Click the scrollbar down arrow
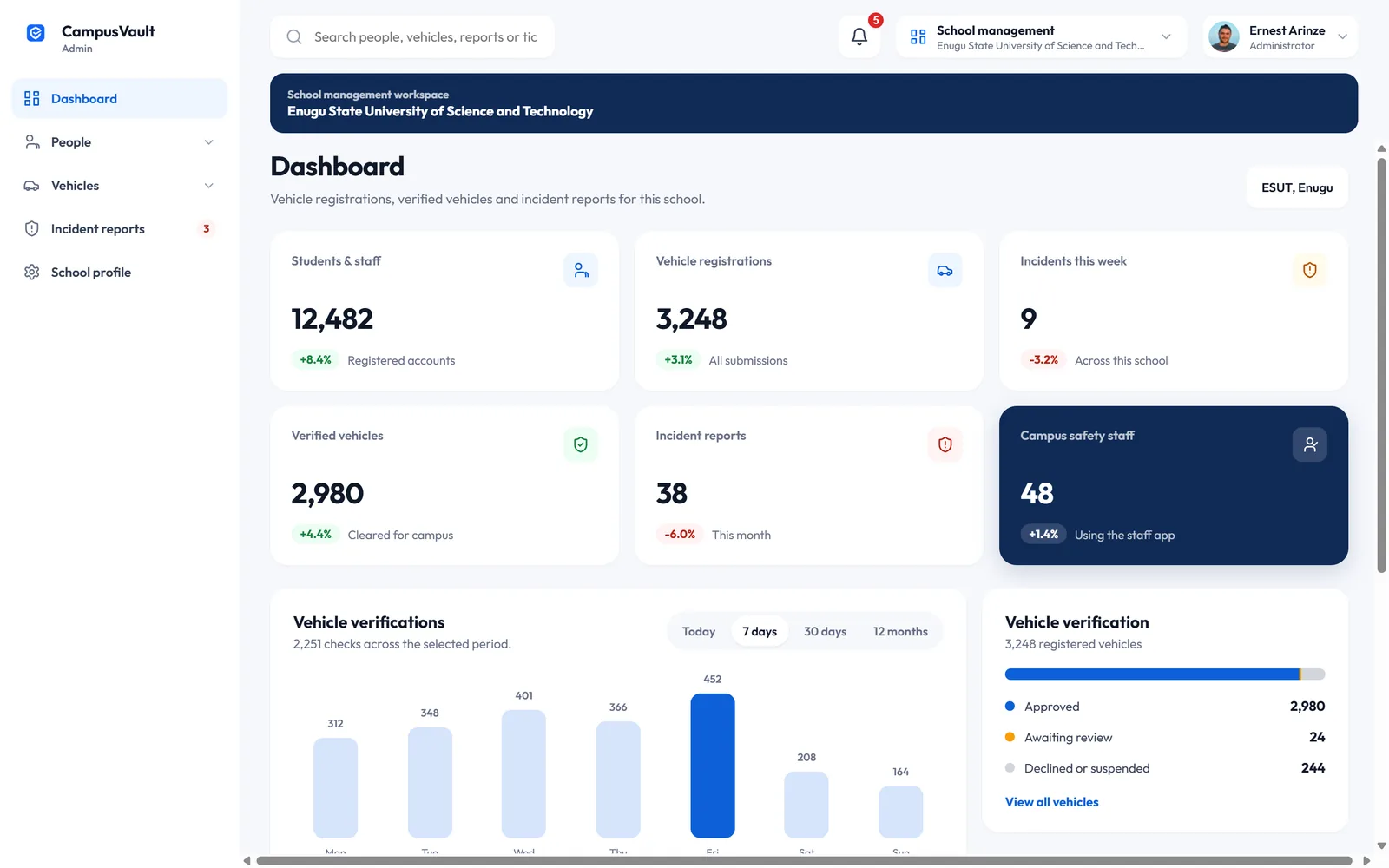1389x868 pixels. (1381, 845)
